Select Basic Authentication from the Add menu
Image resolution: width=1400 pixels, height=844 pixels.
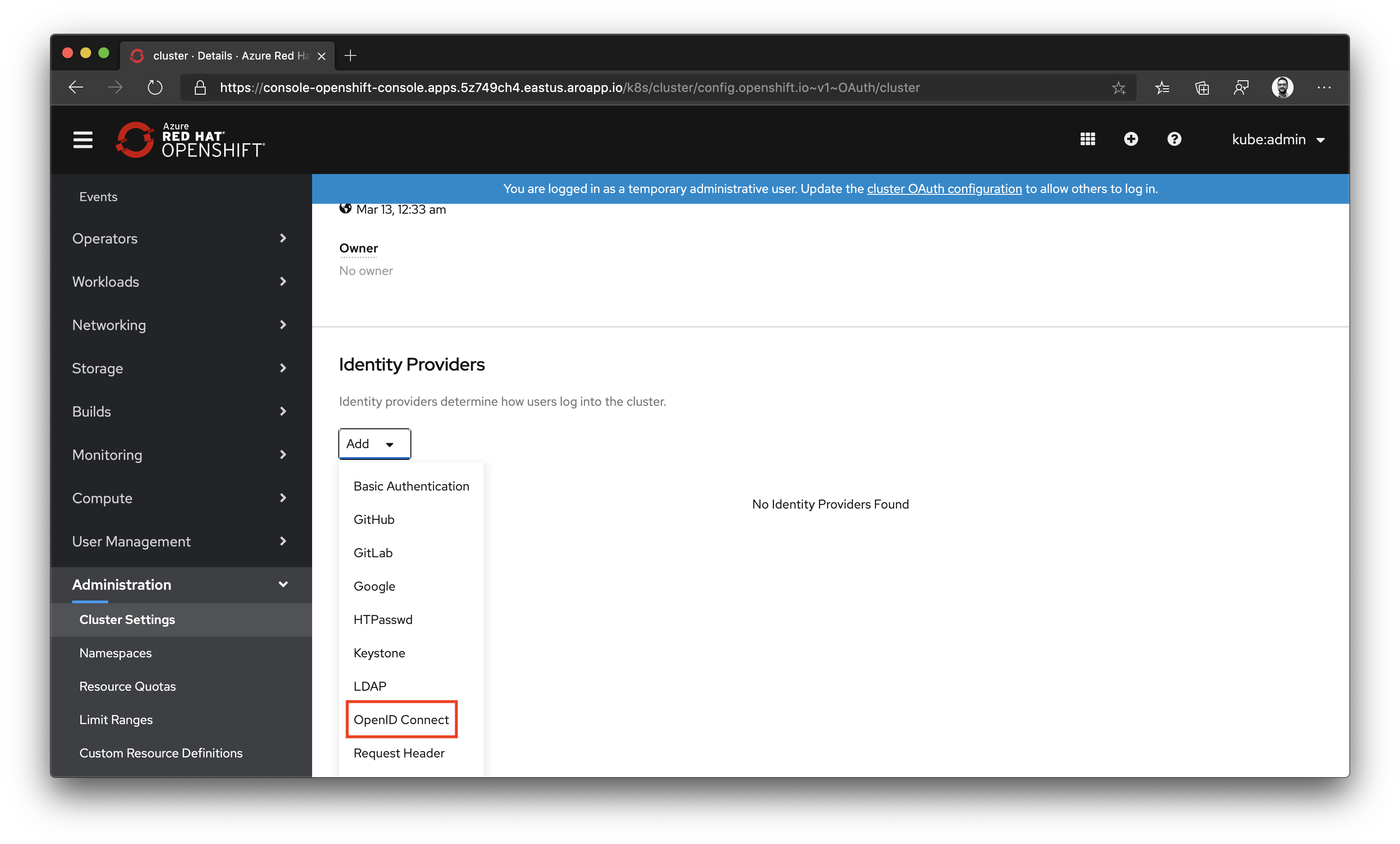(x=411, y=486)
